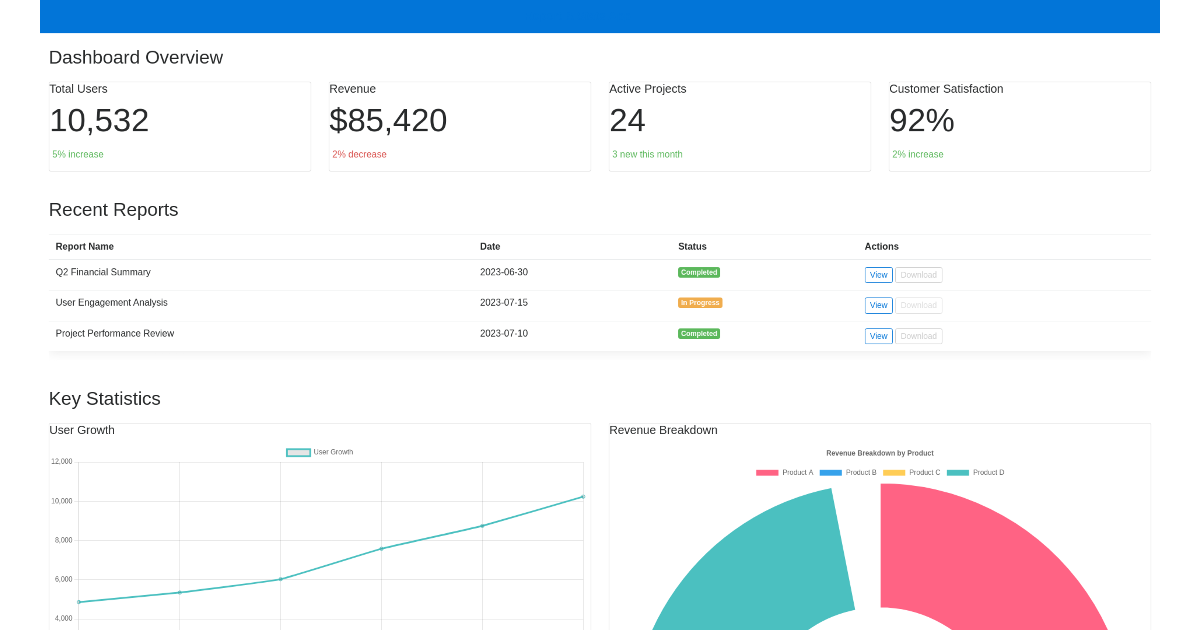View the User Engagement Analysis report
This screenshot has width=1200, height=630.
(878, 305)
